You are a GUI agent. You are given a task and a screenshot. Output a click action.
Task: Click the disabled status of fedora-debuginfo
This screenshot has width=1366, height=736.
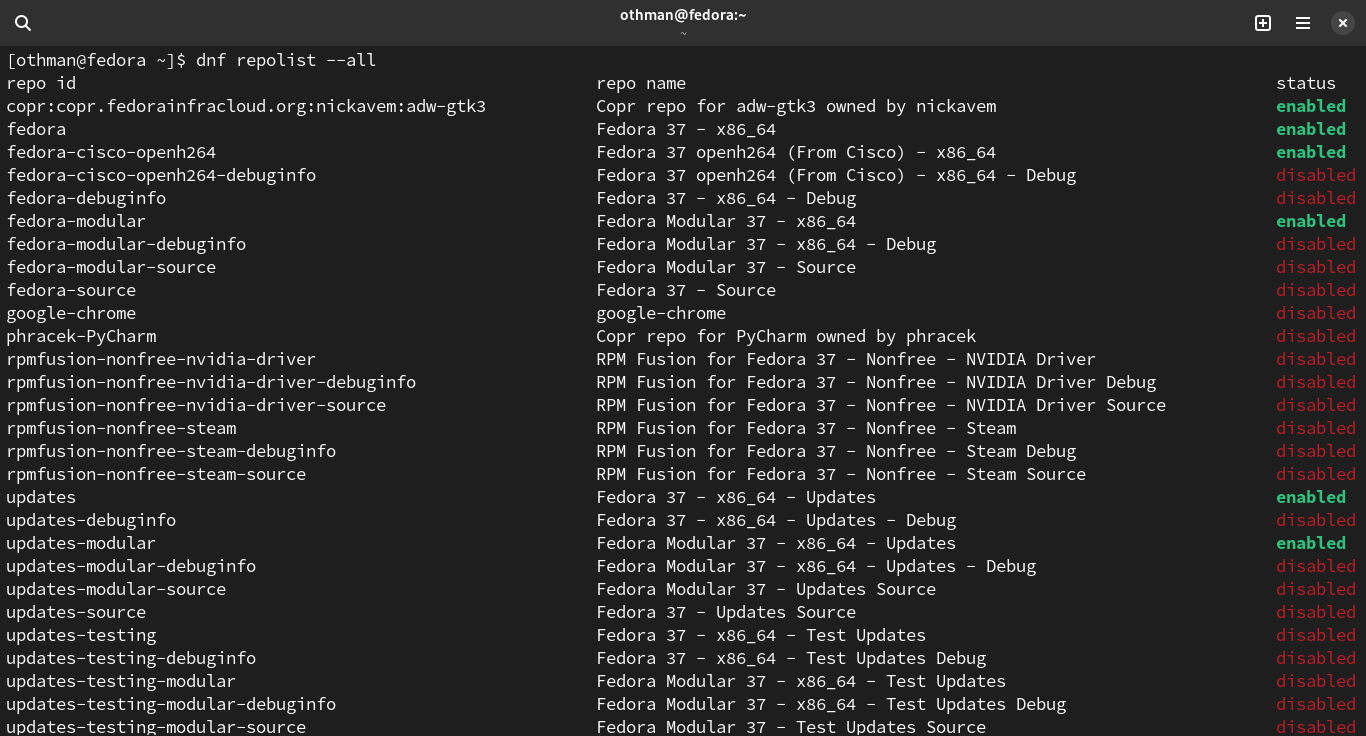[x=1316, y=198]
